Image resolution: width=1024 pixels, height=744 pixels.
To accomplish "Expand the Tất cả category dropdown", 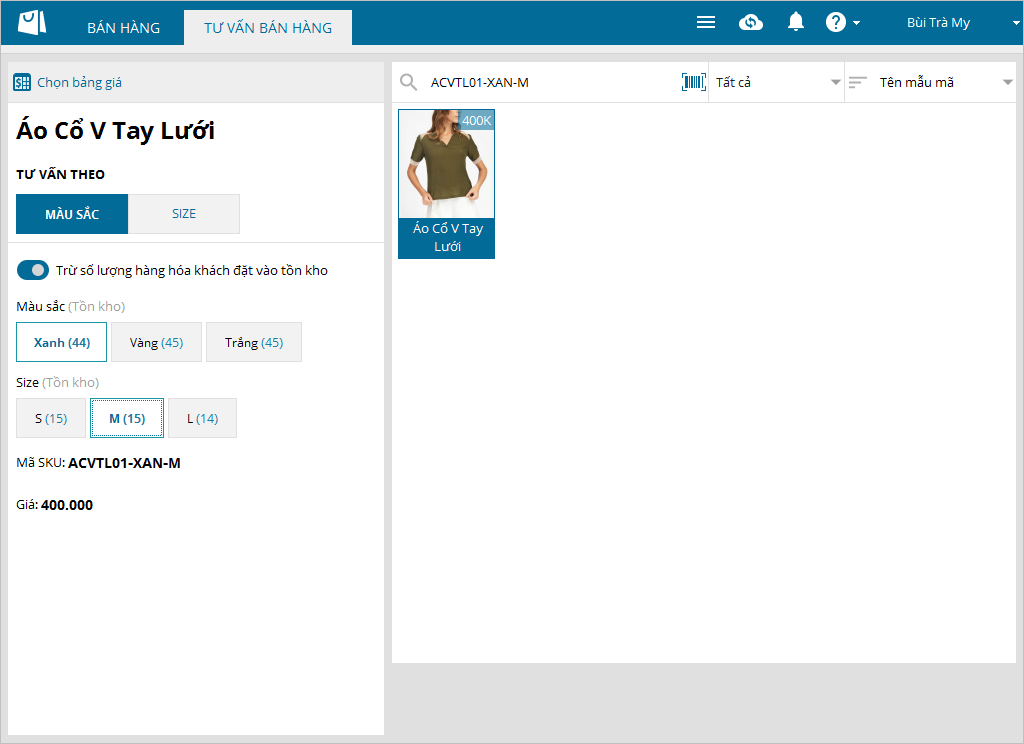I will click(x=776, y=82).
